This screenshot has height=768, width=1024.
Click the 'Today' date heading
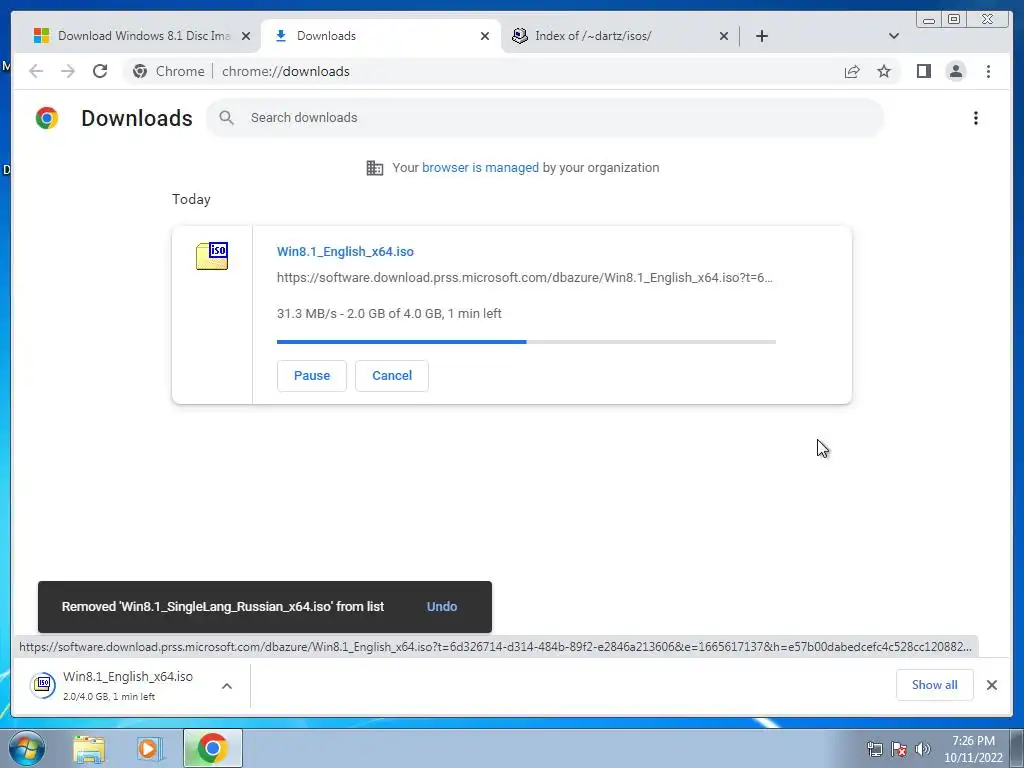[191, 199]
